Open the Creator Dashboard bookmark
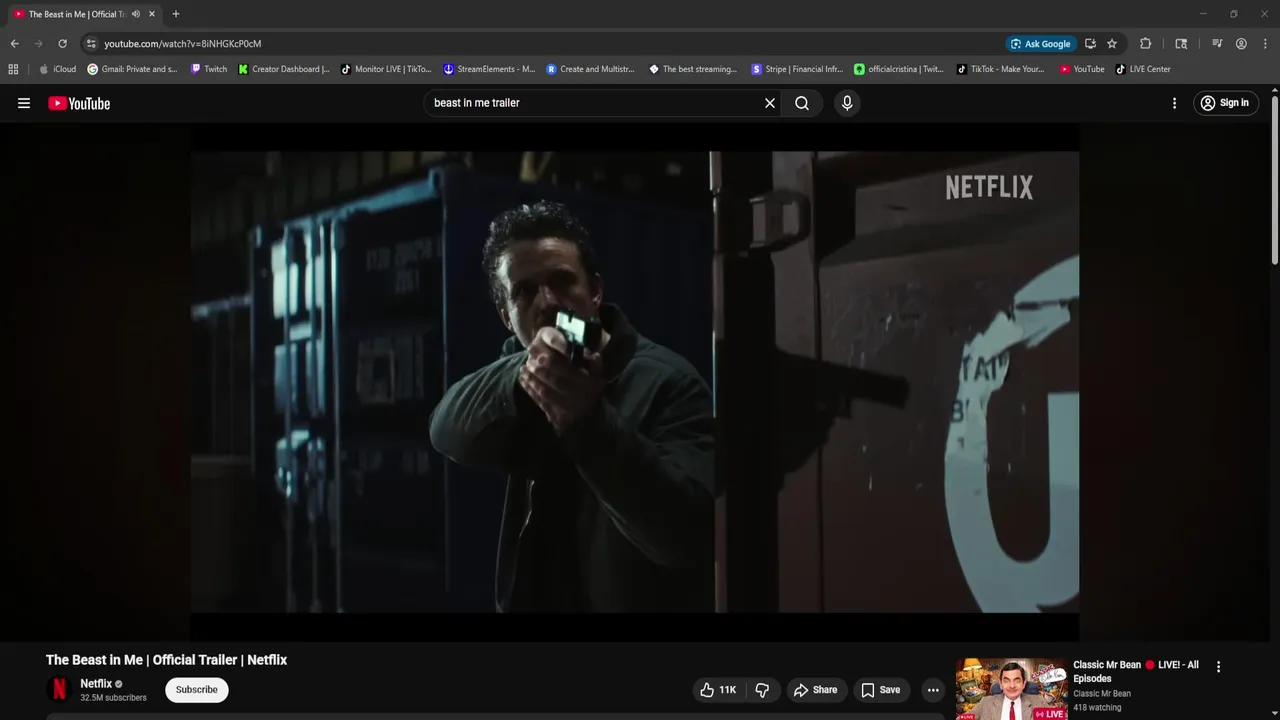The height and width of the screenshot is (720, 1280). tap(284, 69)
